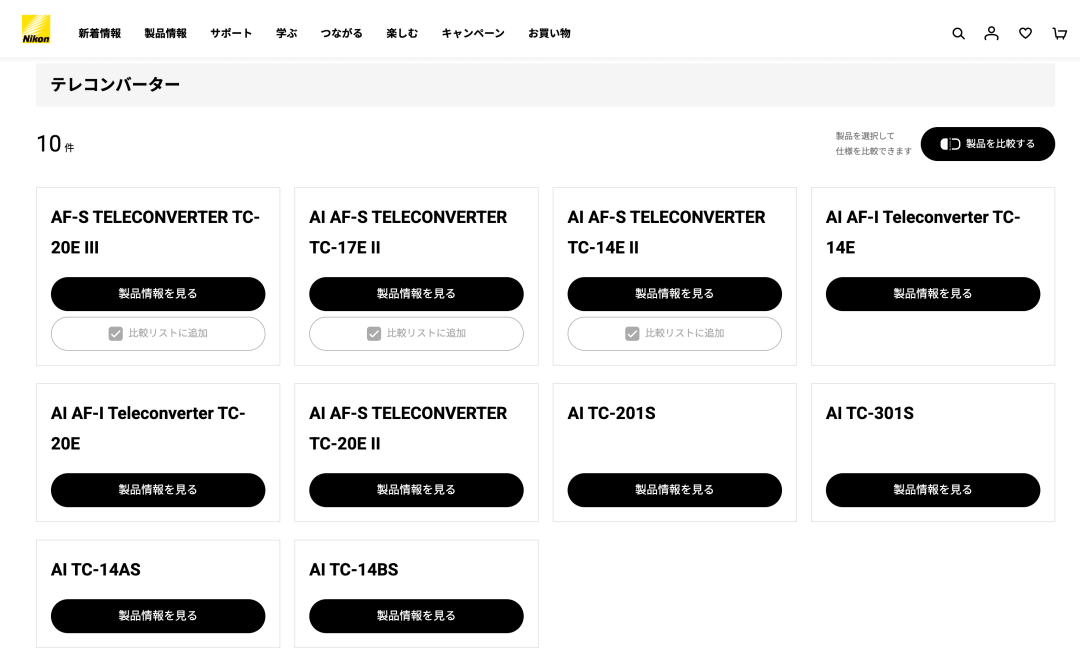1080x659 pixels.
Task: Open the 製品情報 menu
Action: click(165, 33)
